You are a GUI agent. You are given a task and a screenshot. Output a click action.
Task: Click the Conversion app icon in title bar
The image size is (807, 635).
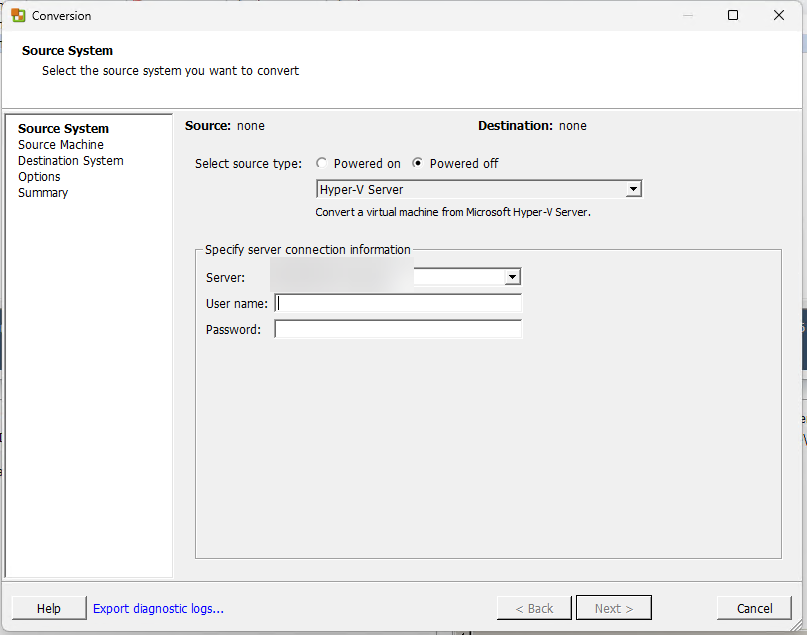(x=18, y=16)
